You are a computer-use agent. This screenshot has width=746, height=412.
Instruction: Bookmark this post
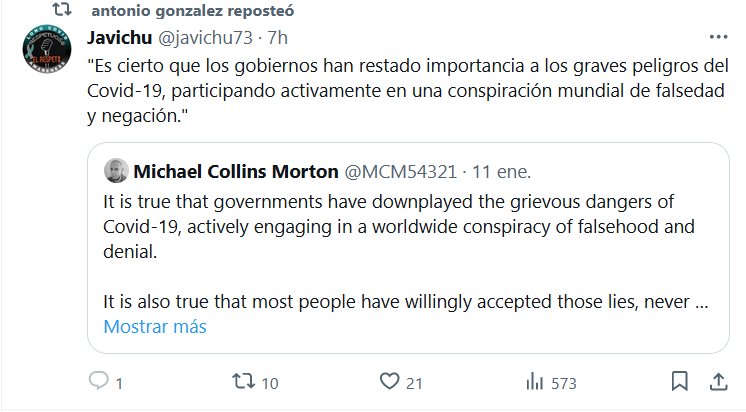coord(680,383)
